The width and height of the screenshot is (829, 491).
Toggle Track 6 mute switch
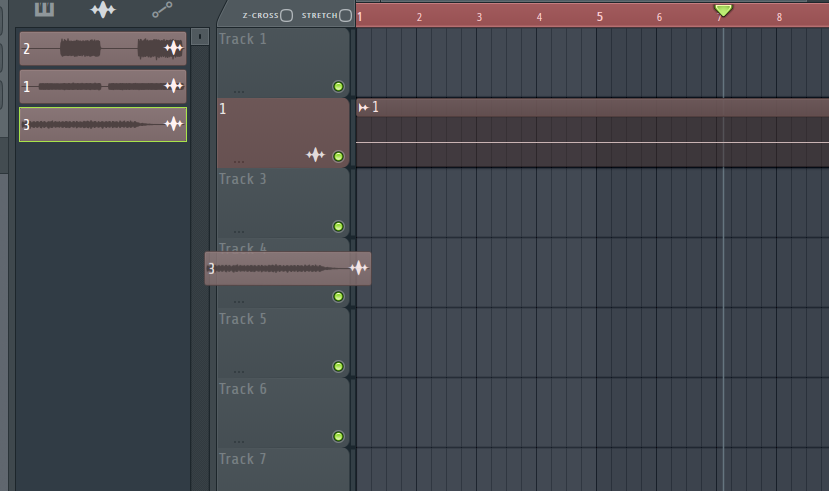point(338,437)
